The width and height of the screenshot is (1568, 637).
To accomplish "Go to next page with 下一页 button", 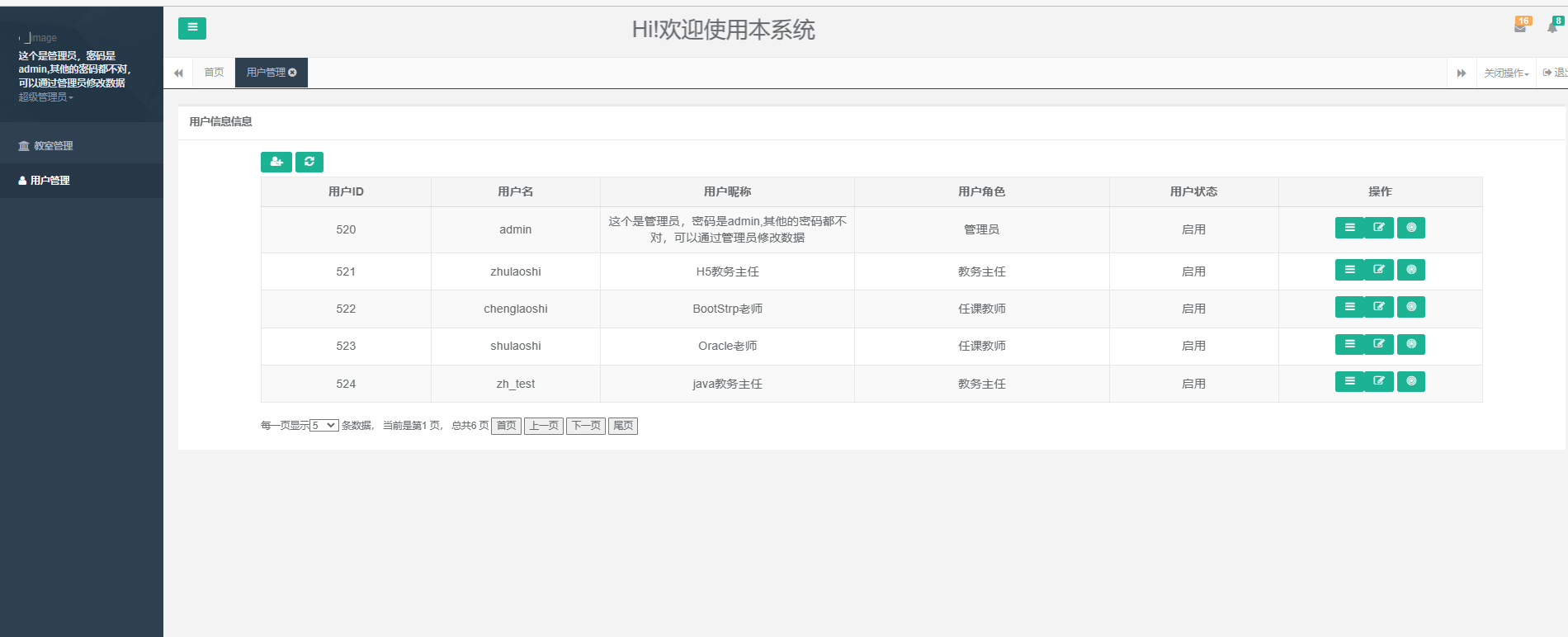I will tap(586, 426).
